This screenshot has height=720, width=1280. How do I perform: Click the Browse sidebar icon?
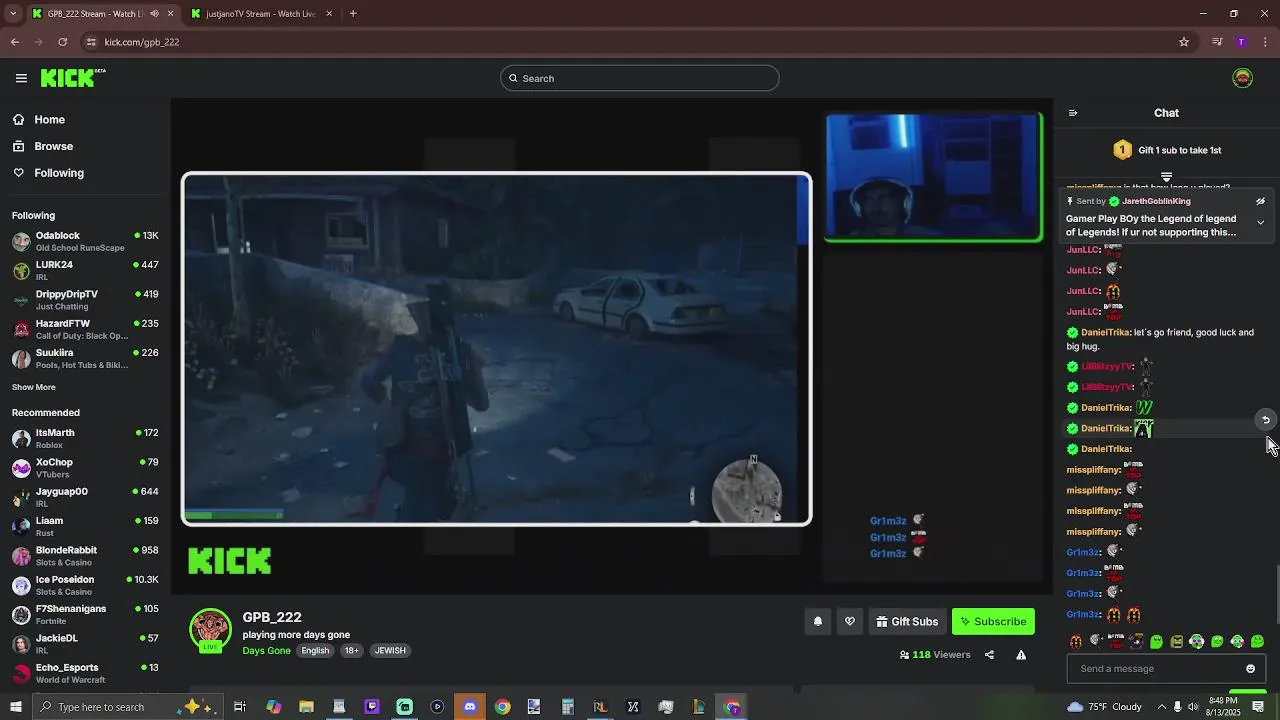pyautogui.click(x=19, y=146)
